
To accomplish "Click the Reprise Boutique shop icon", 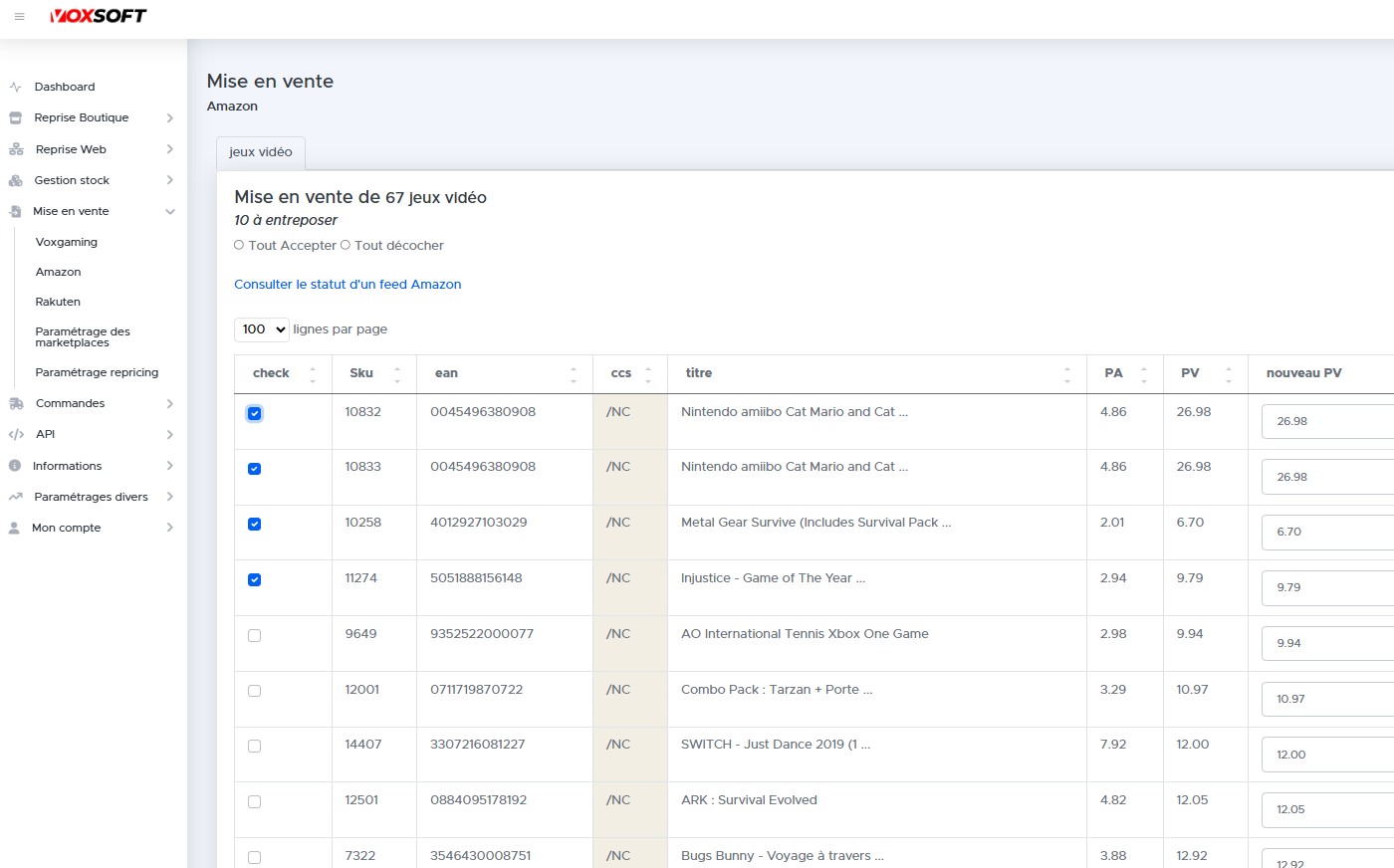I will 15,118.
